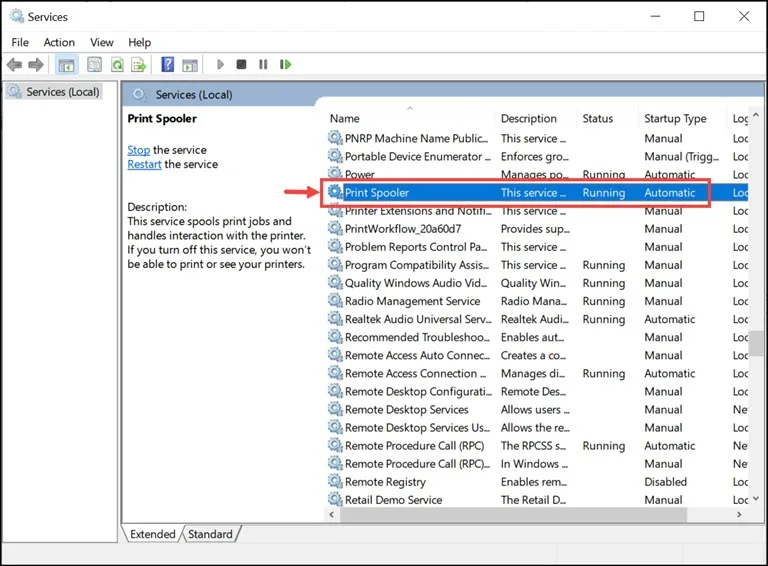
Task: Click the Stop Service square icon
Action: point(241,64)
